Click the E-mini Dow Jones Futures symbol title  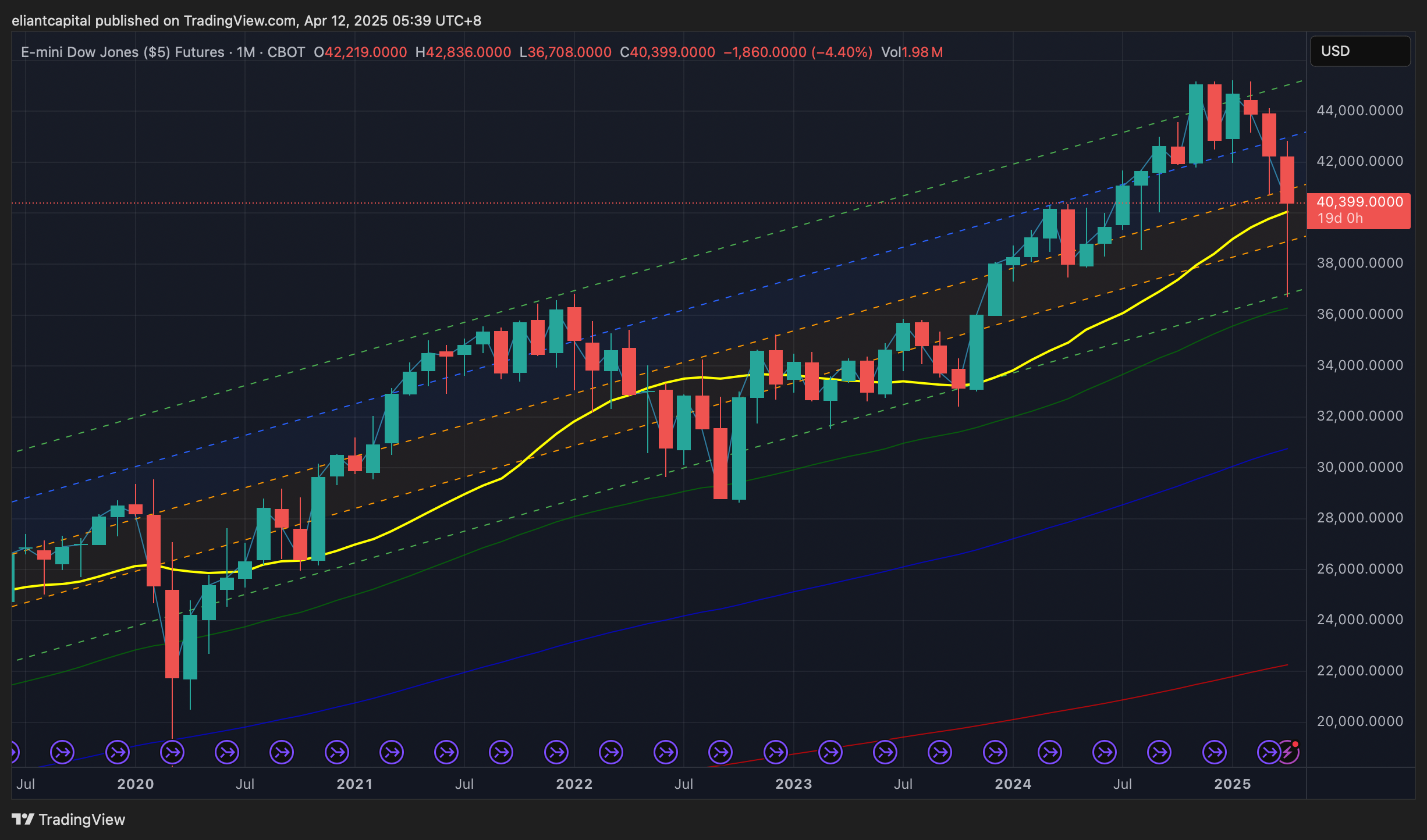point(122,52)
